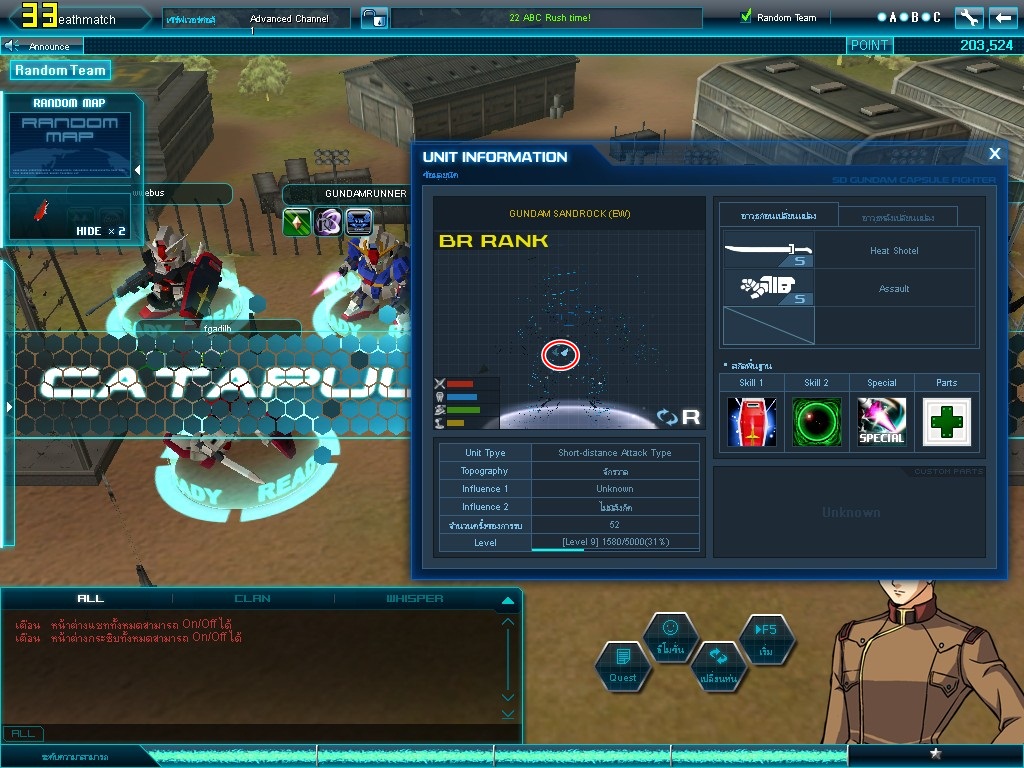Click the swap-arrows hexagon button
This screenshot has width=1024, height=768.
[718, 667]
